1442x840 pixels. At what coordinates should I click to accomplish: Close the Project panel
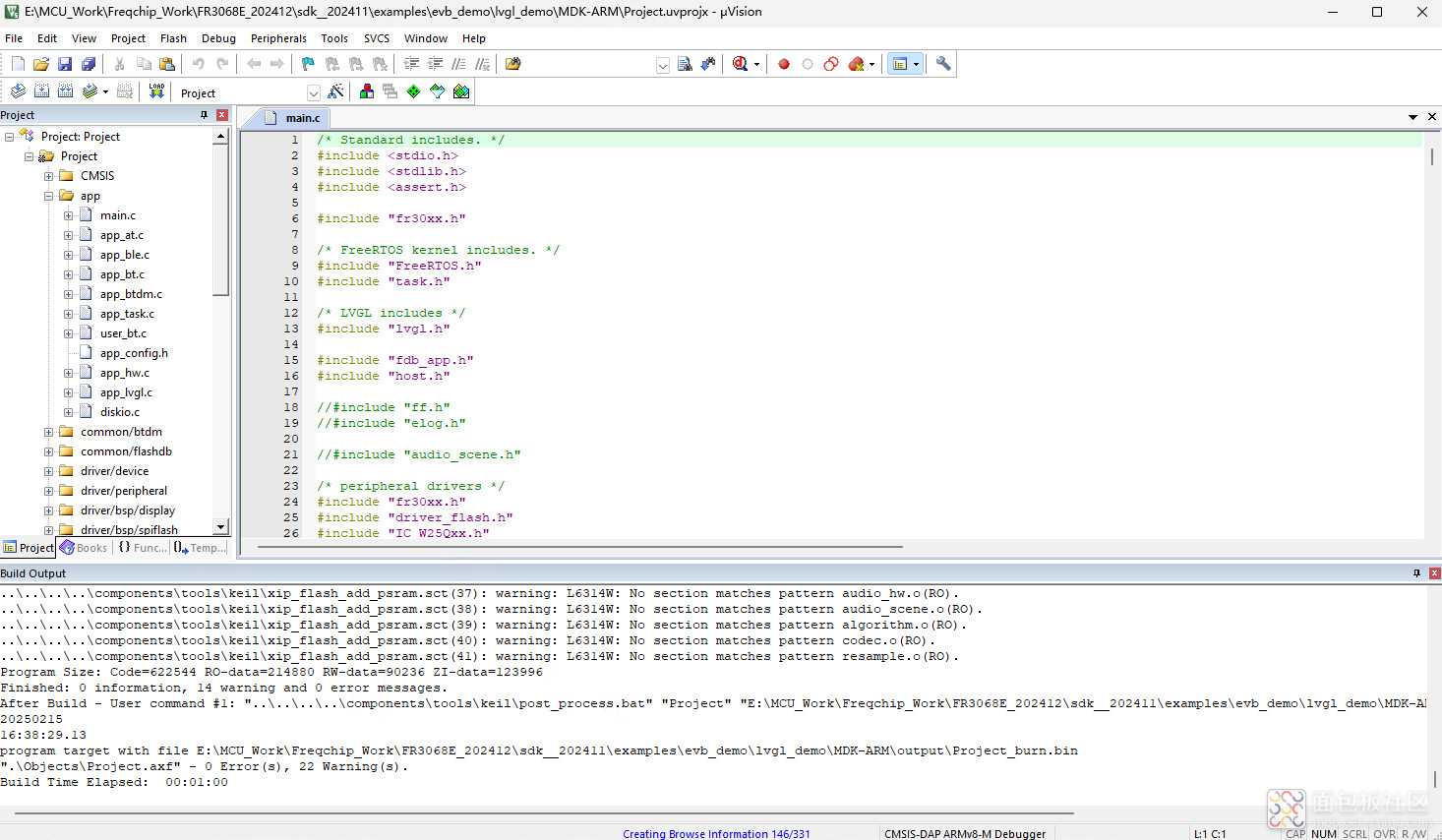(x=222, y=115)
